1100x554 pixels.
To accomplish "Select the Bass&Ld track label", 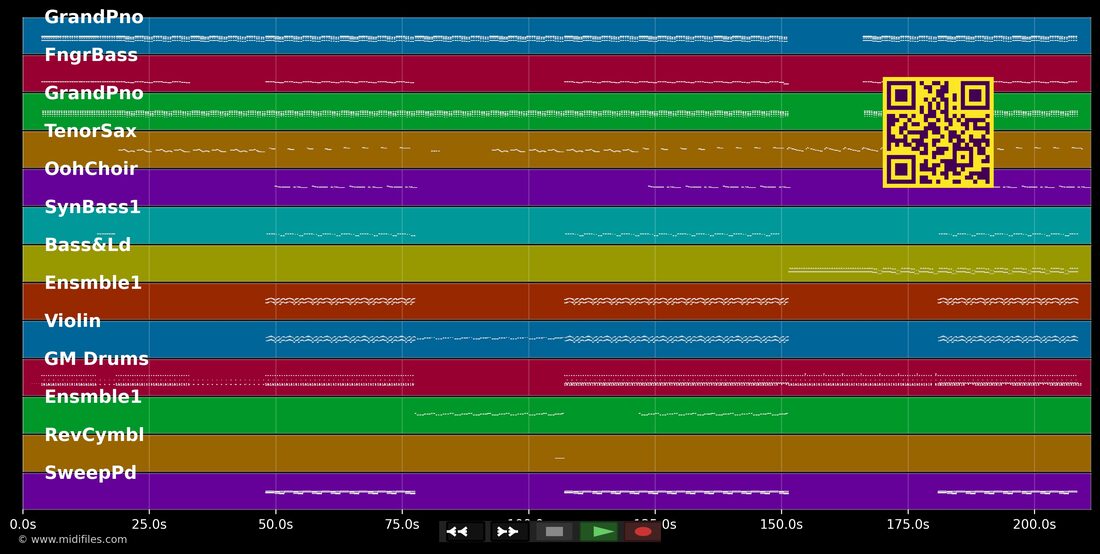I will click(88, 245).
